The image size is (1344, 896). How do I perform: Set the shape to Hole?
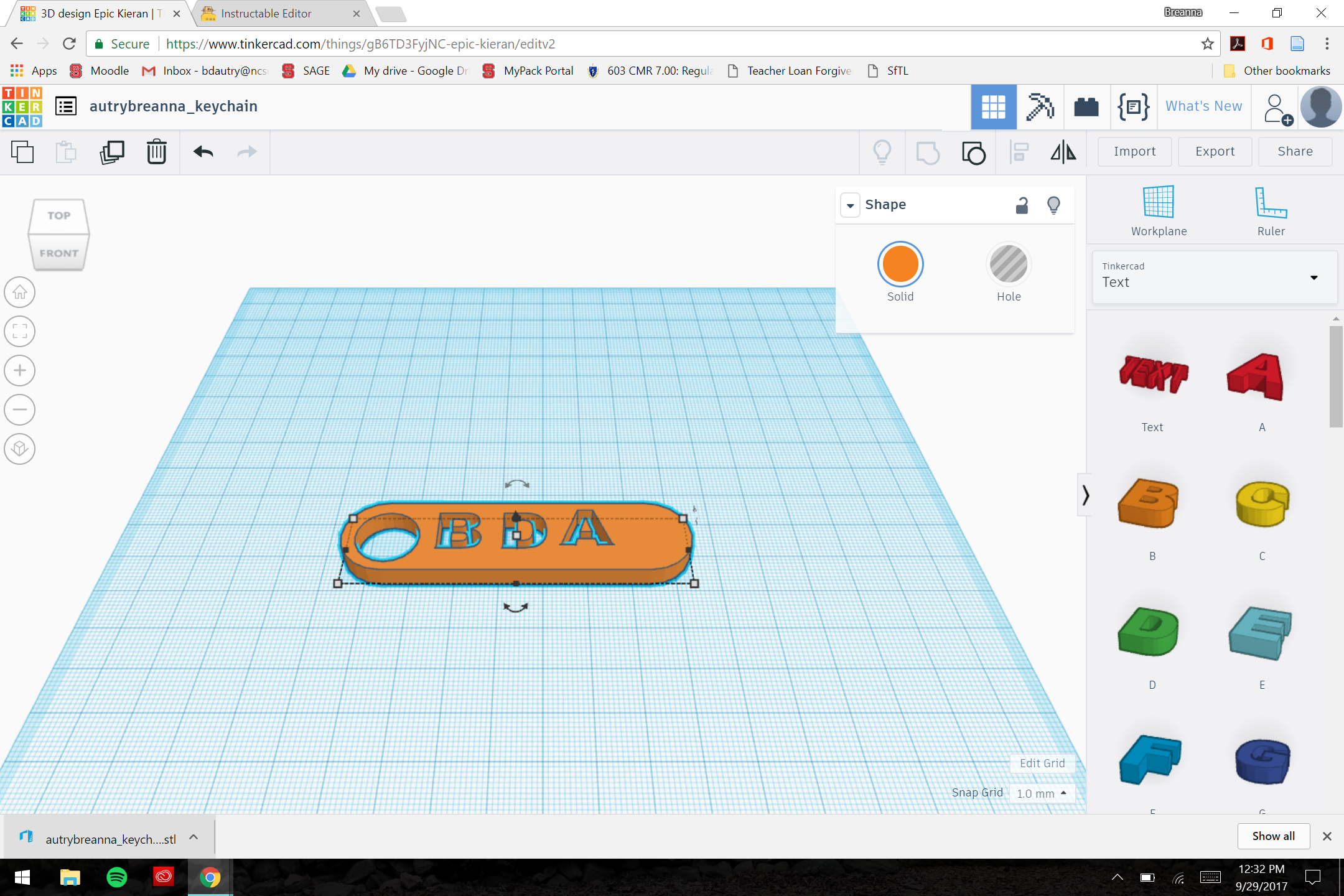pyautogui.click(x=1008, y=264)
